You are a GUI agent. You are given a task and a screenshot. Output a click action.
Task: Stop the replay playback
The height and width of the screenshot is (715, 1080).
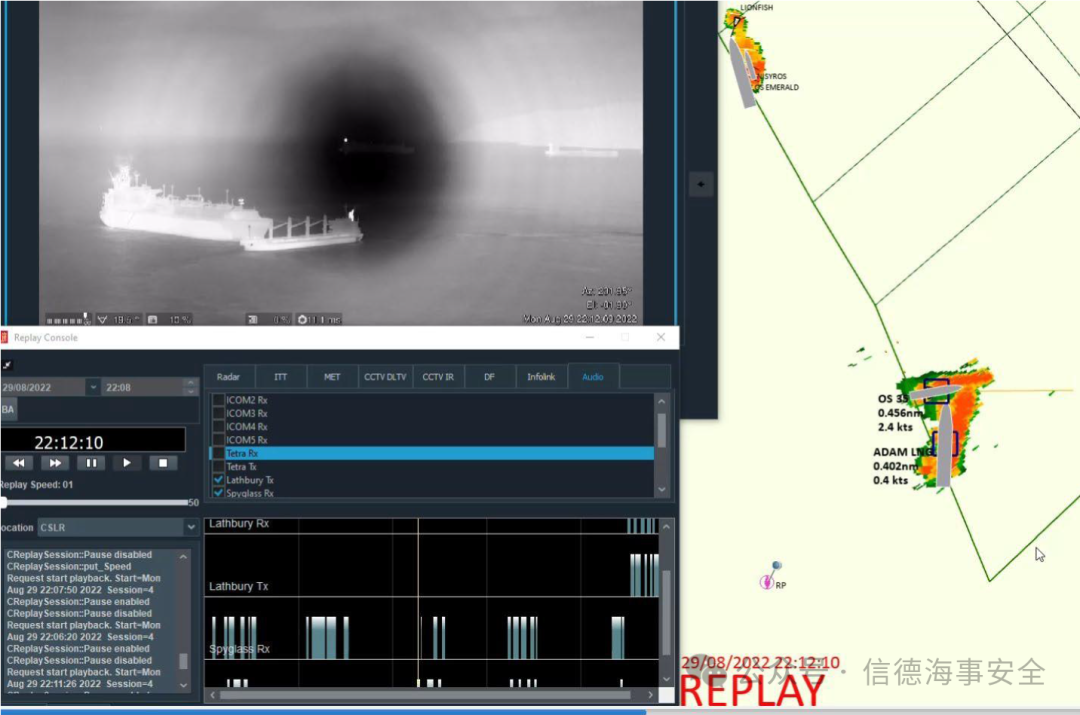coord(163,463)
